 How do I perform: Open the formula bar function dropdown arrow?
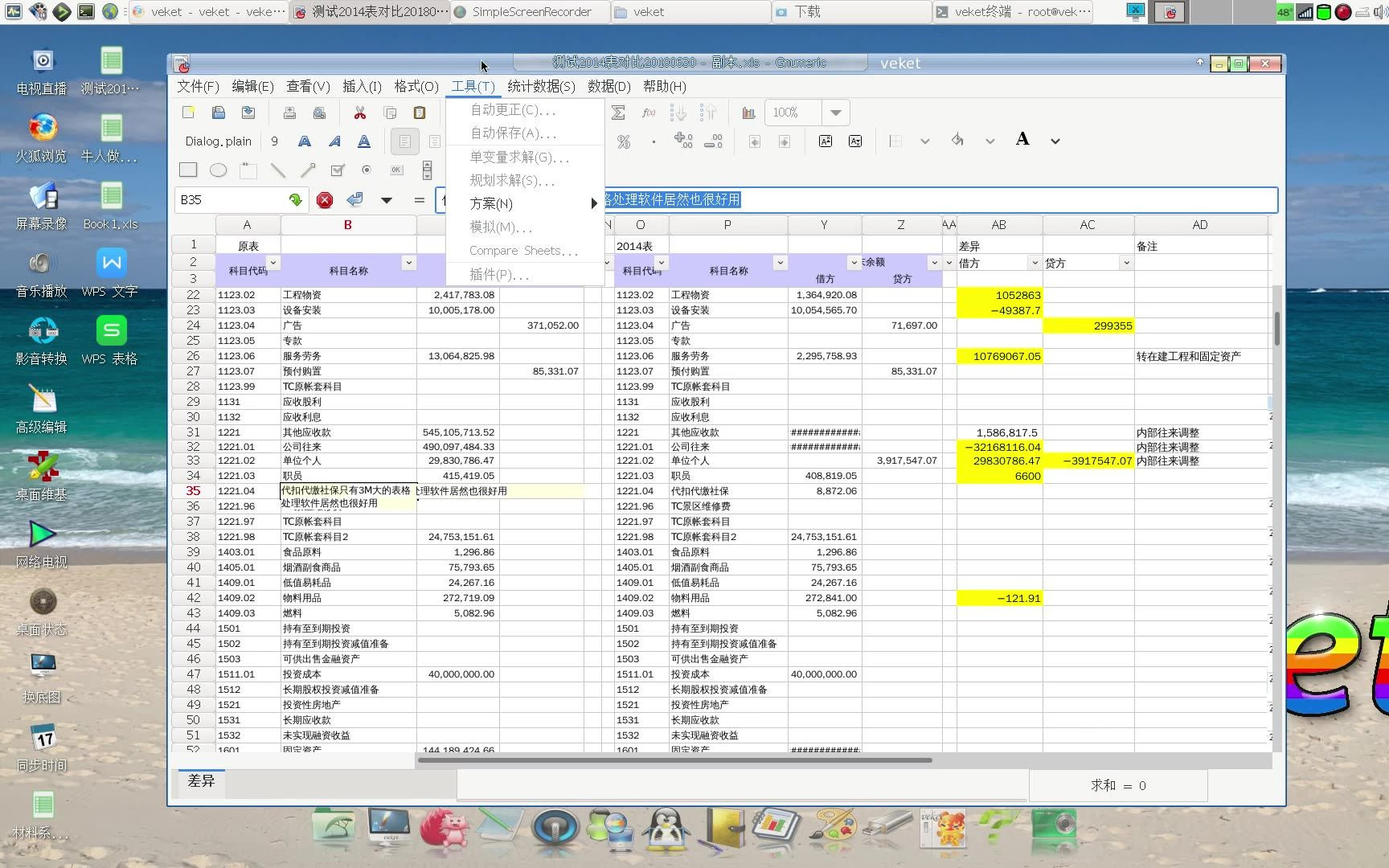tap(387, 200)
